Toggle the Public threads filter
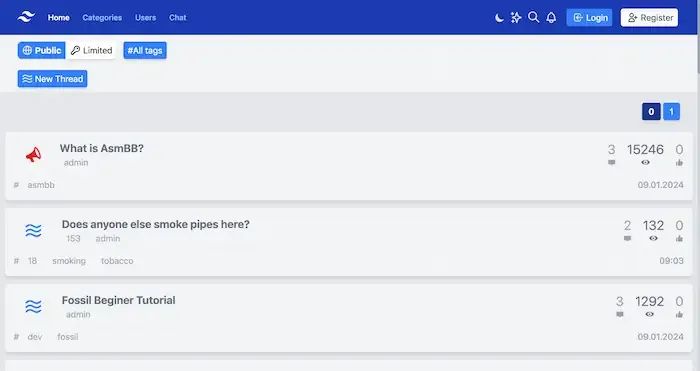The width and height of the screenshot is (700, 371). (42, 50)
